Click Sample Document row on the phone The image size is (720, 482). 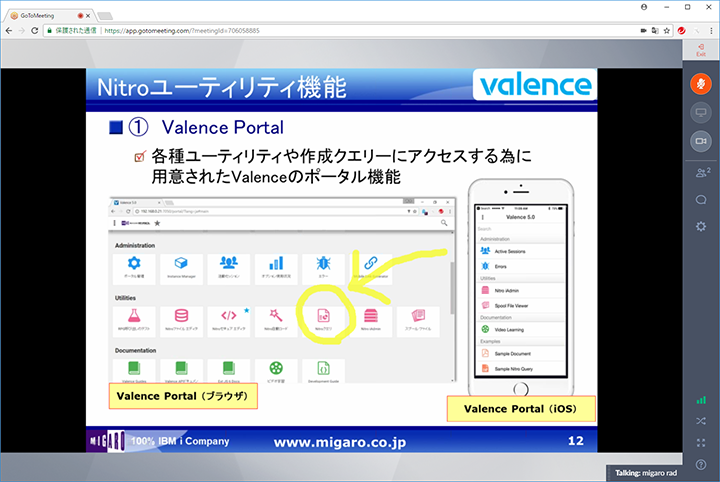click(x=519, y=353)
